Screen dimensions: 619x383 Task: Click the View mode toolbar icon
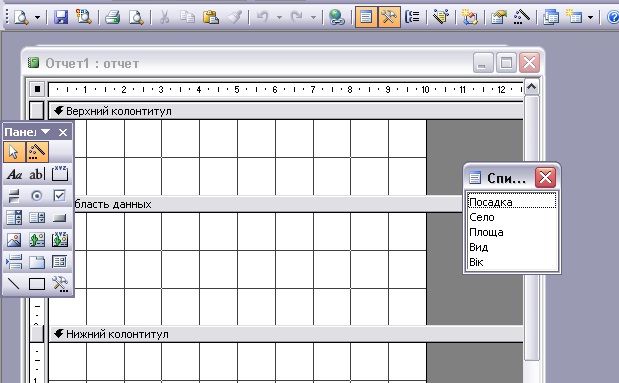pyautogui.click(x=21, y=17)
